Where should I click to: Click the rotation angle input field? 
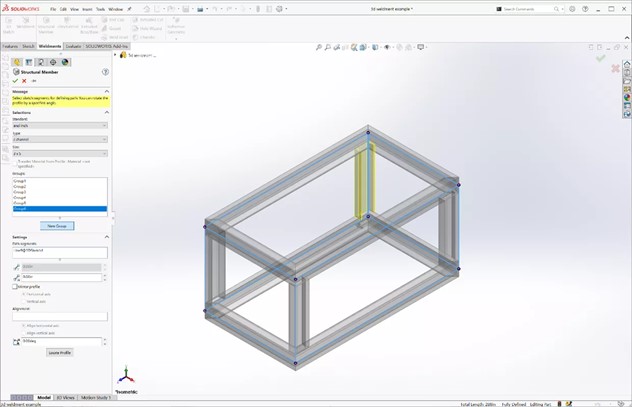click(61, 341)
